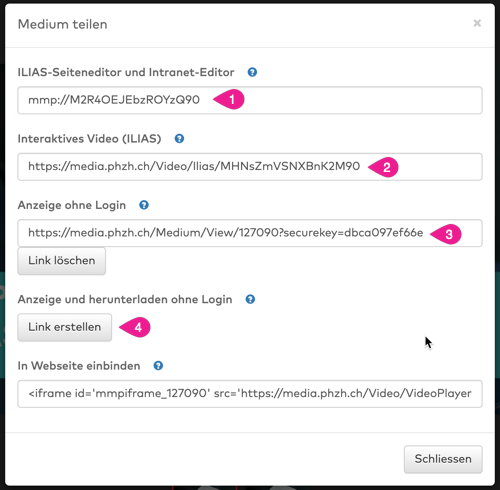Click pink marker number 2
Image resolution: width=500 pixels, height=490 pixels.
pyautogui.click(x=384, y=167)
